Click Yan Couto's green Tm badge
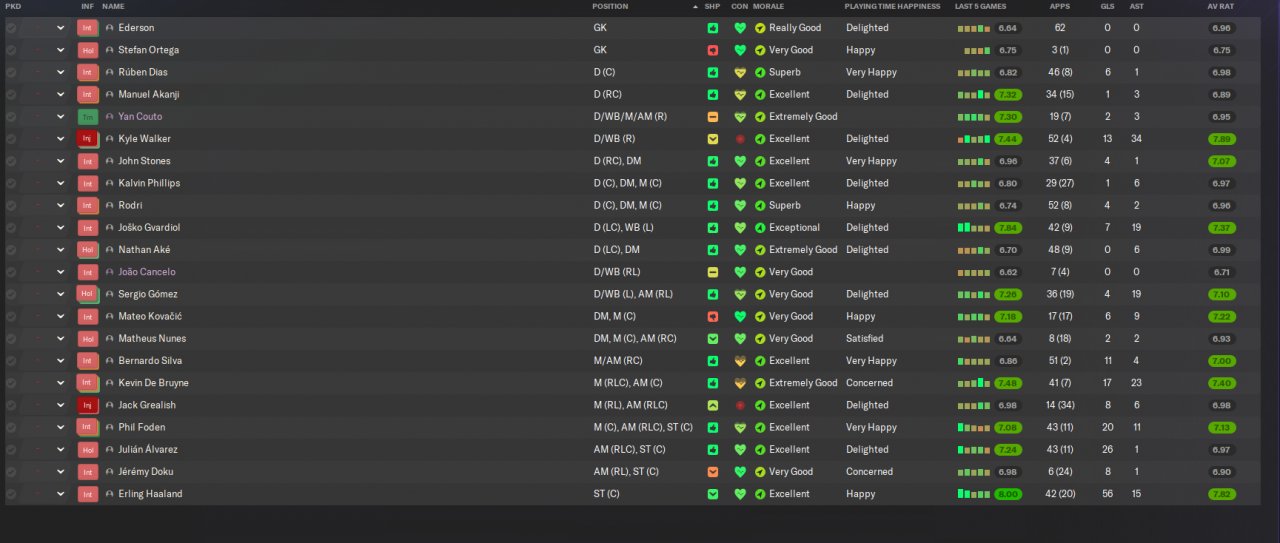The width and height of the screenshot is (1280, 543). 88,117
